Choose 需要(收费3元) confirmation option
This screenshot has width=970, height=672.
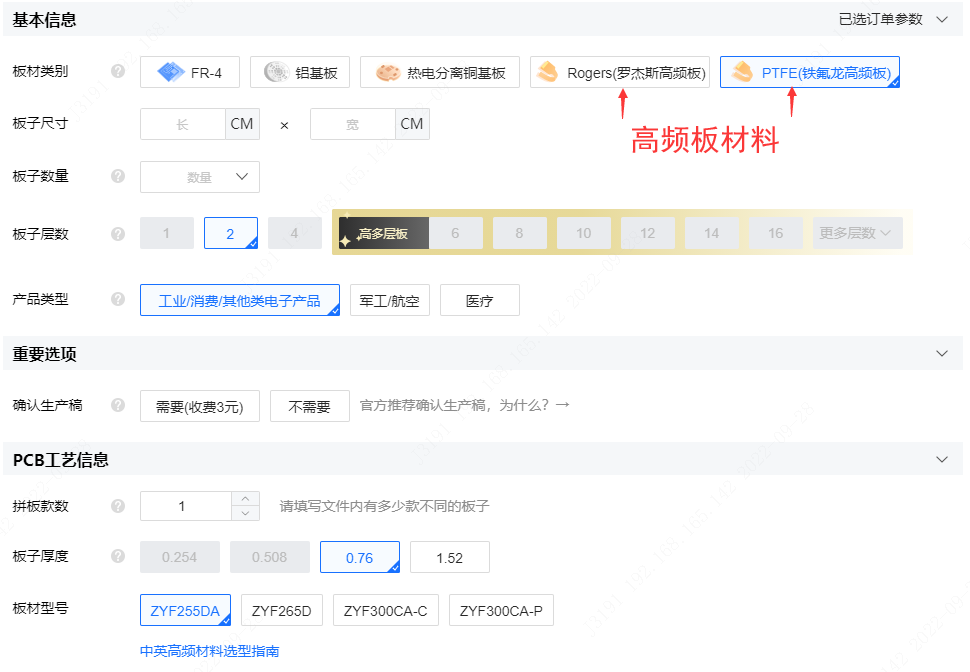click(x=200, y=406)
